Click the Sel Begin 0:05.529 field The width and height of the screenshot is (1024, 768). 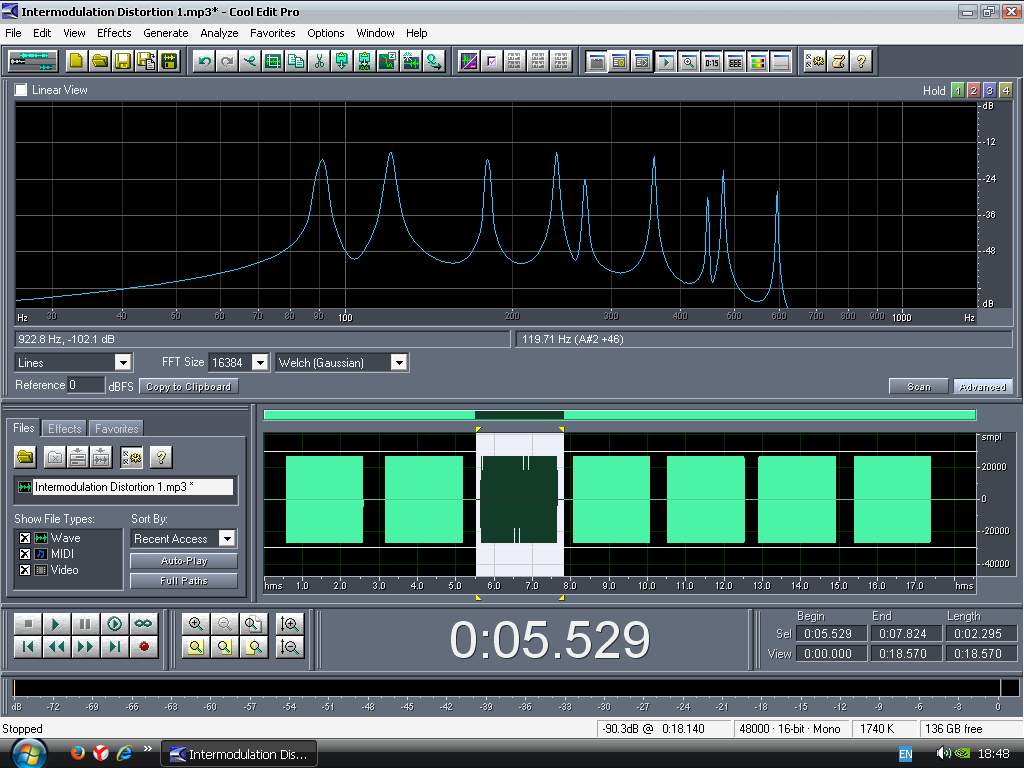tap(831, 633)
